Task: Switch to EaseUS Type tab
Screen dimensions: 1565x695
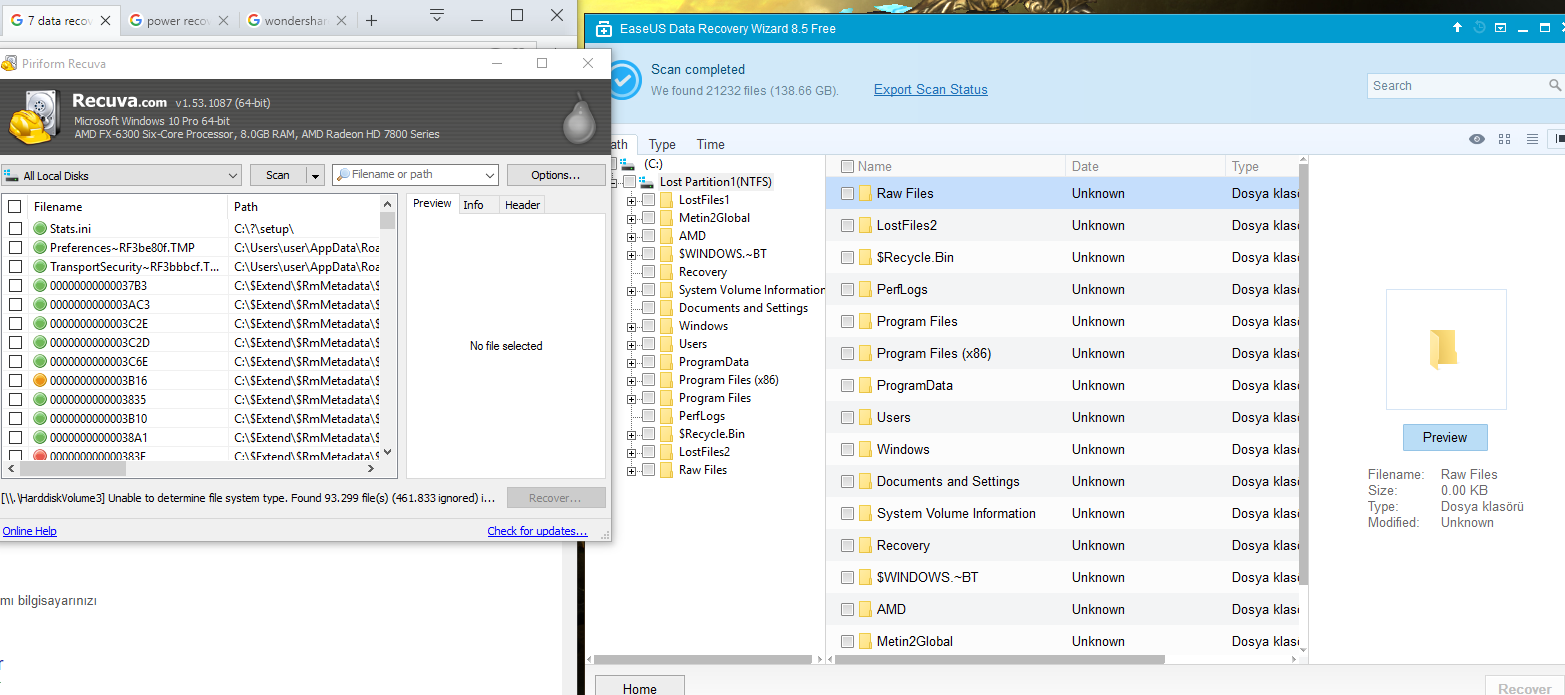Action: point(662,144)
